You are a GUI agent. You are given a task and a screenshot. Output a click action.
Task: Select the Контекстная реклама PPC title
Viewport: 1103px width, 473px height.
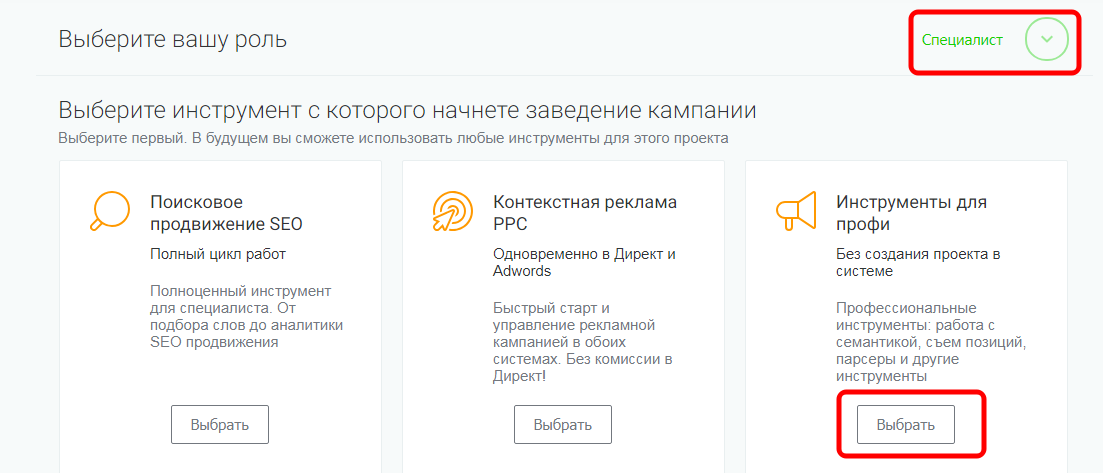[585, 212]
